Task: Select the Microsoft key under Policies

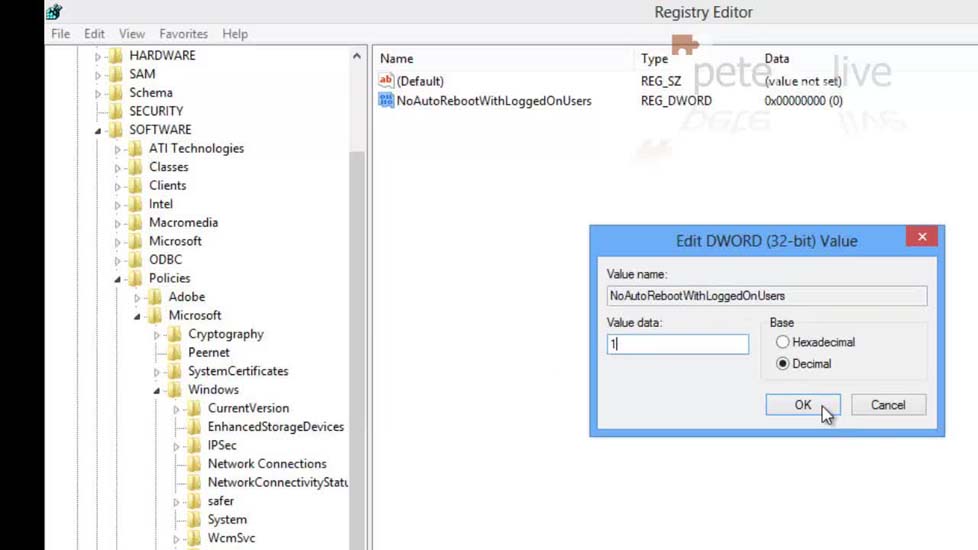Action: 195,316
